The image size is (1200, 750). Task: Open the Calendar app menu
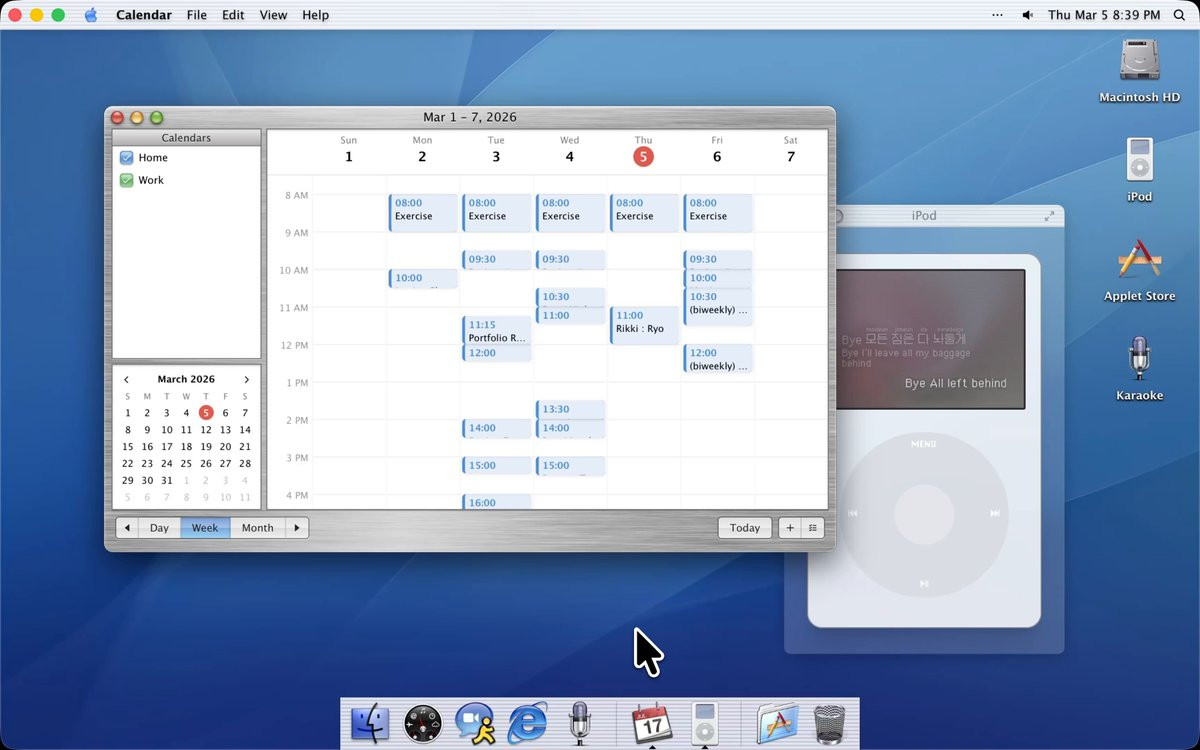coord(143,15)
